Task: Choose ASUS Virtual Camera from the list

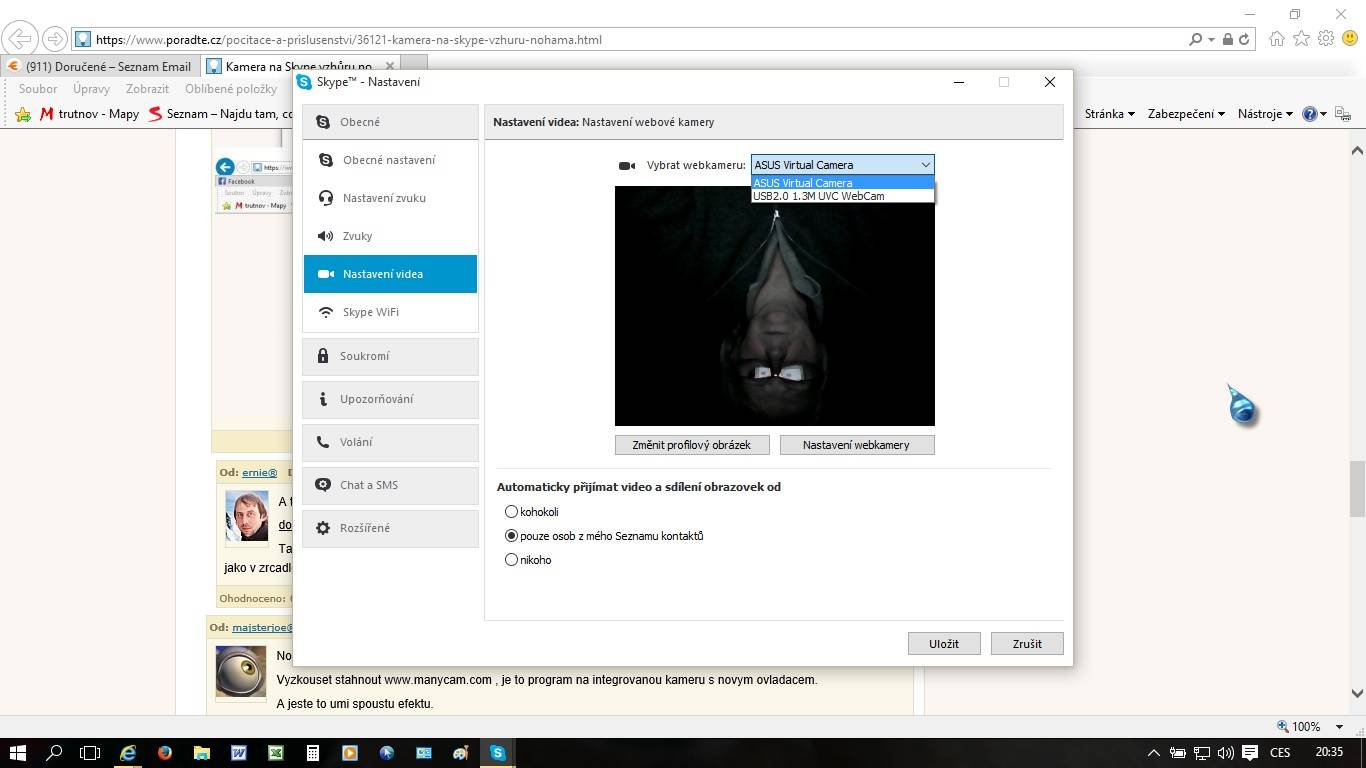Action: pos(842,183)
